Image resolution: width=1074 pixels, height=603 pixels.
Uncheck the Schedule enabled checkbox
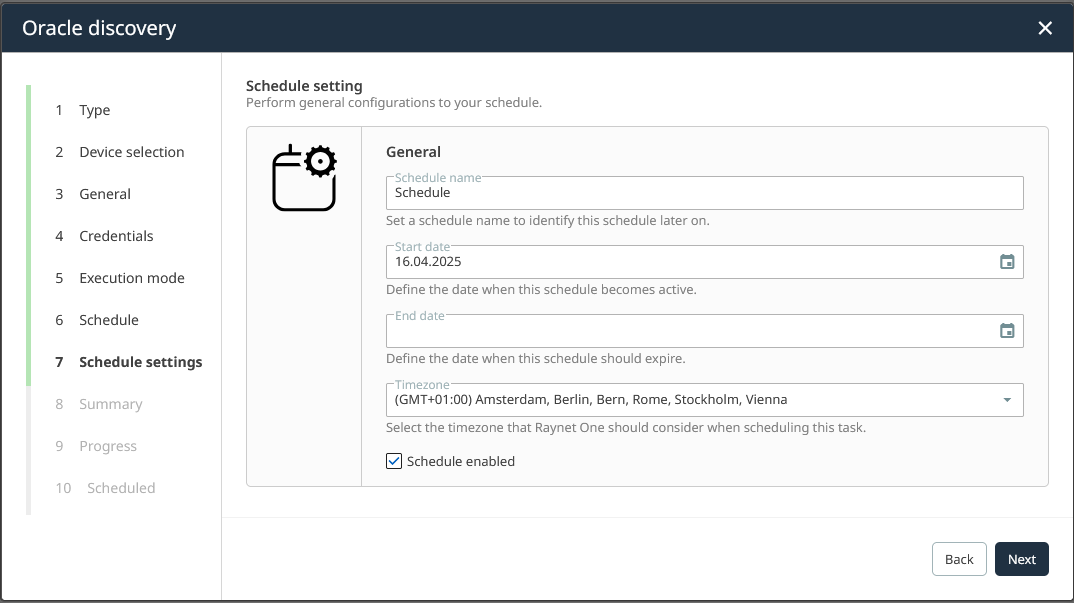(395, 461)
